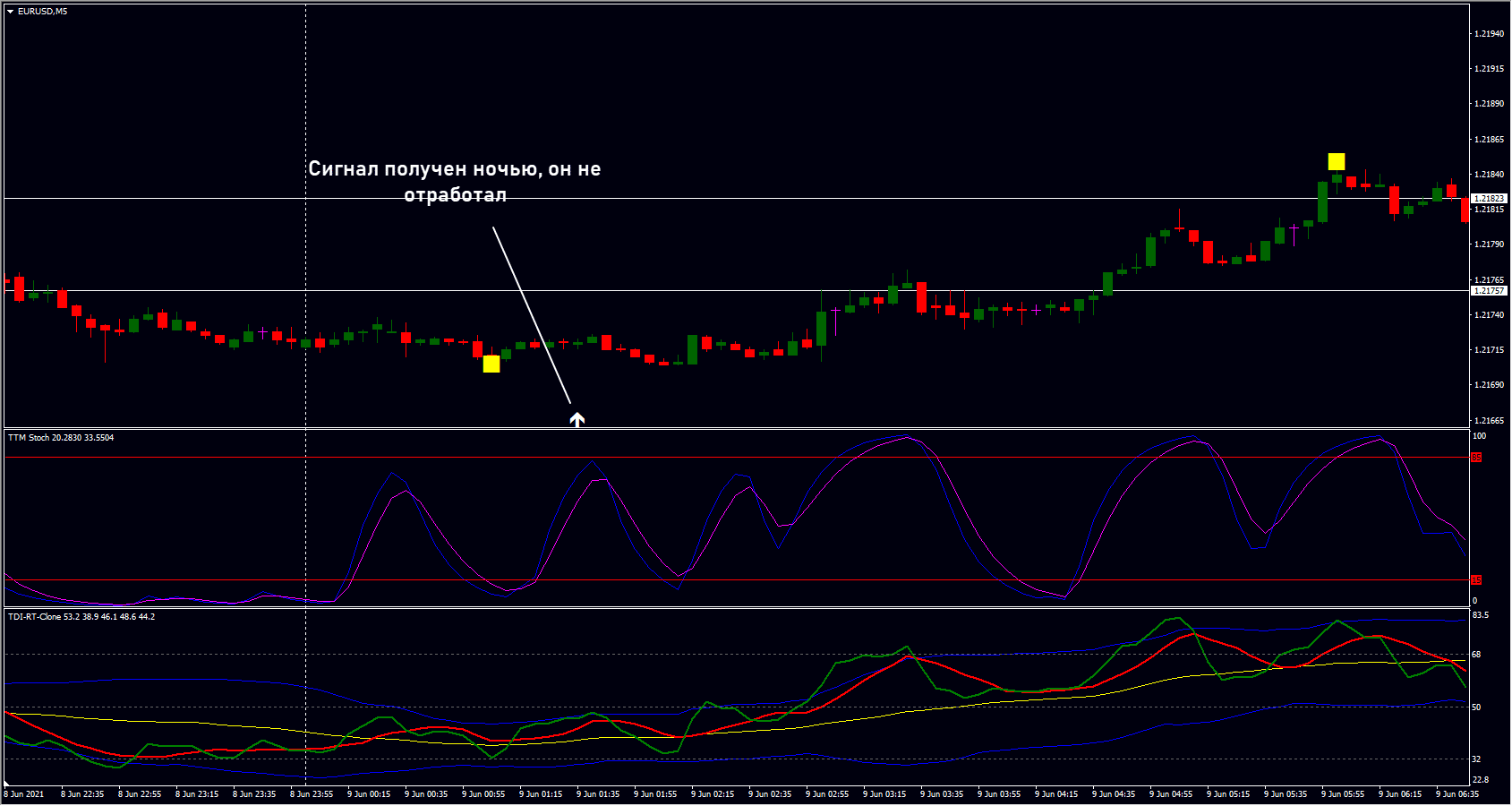Select the lower yellow square signal marker

click(491, 364)
